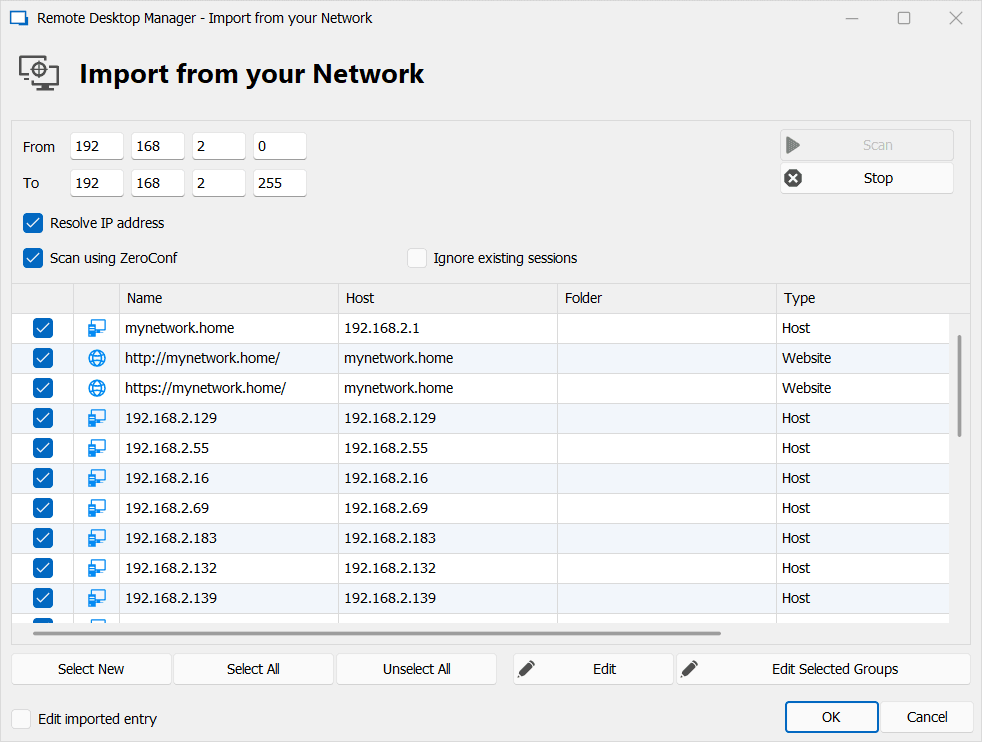Uncheck the 192.168.2.132 row checkbox
The width and height of the screenshot is (982, 742).
[43, 569]
